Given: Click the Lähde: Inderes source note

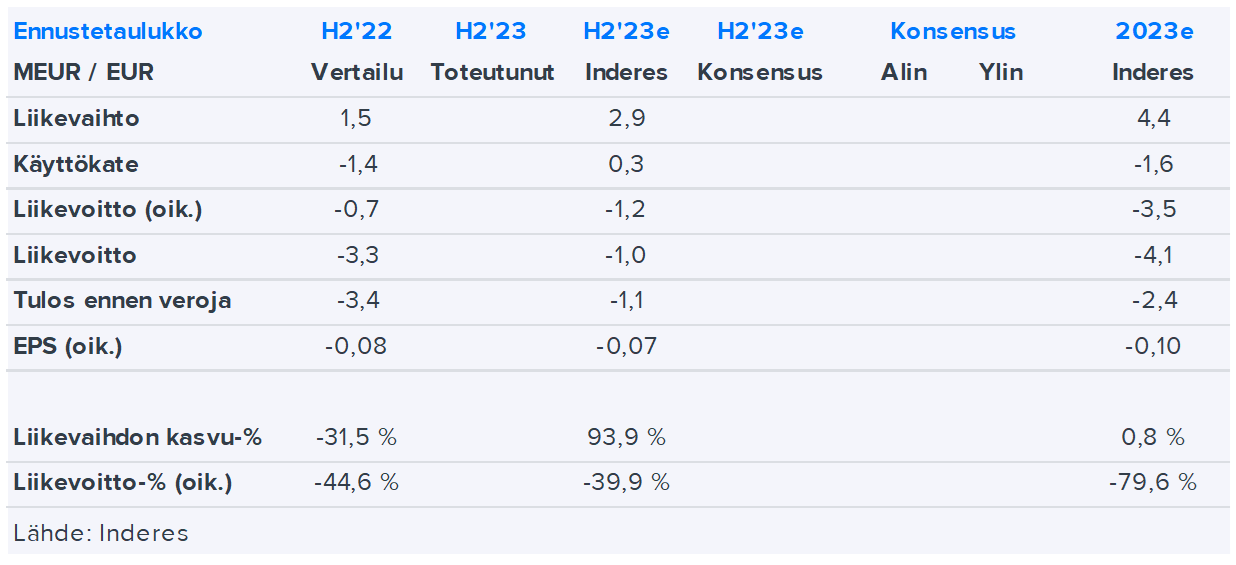Looking at the screenshot, I should click(101, 533).
